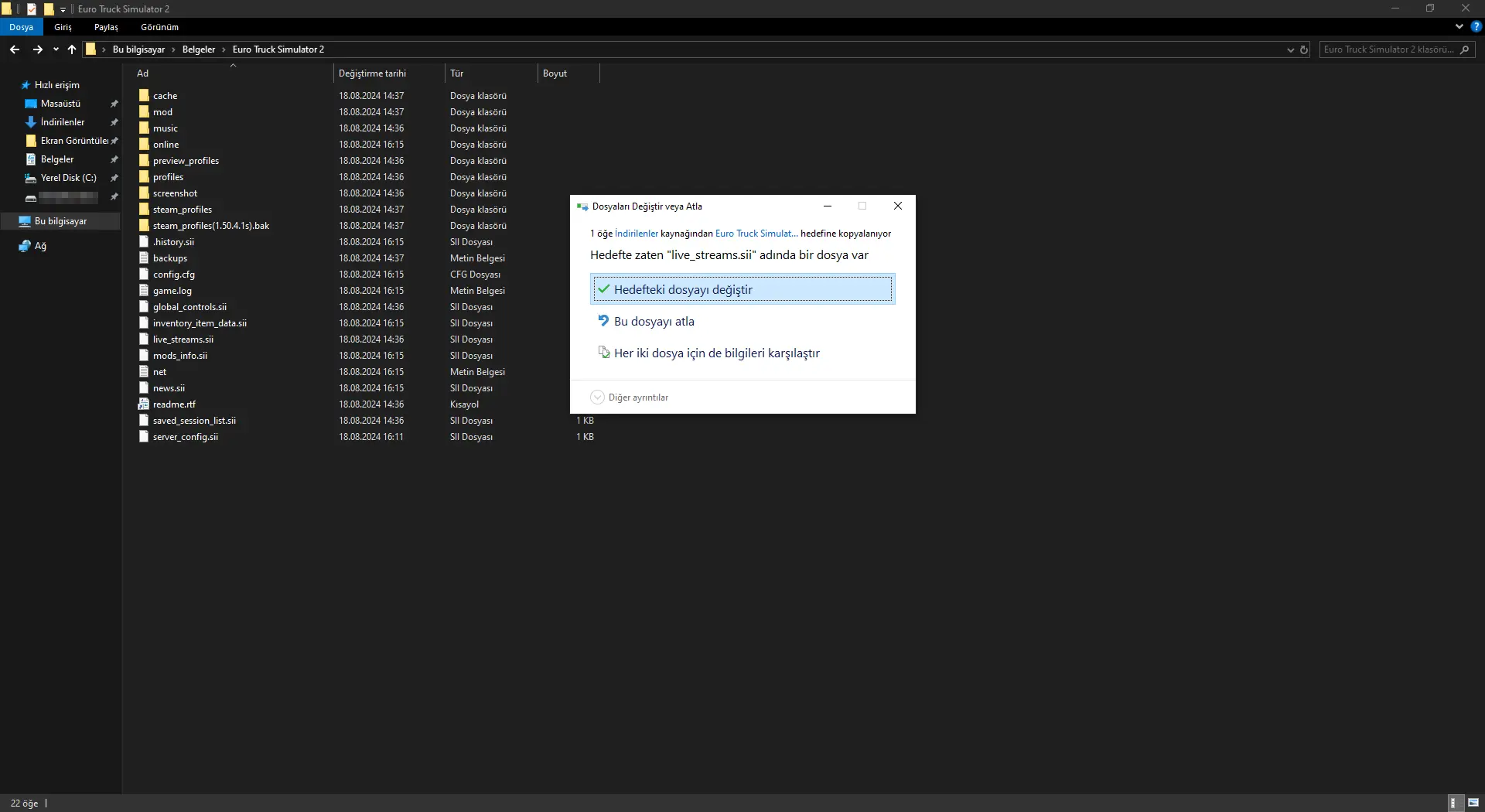Select the config.cfg file icon
This screenshot has width=1485, height=812.
144,275
